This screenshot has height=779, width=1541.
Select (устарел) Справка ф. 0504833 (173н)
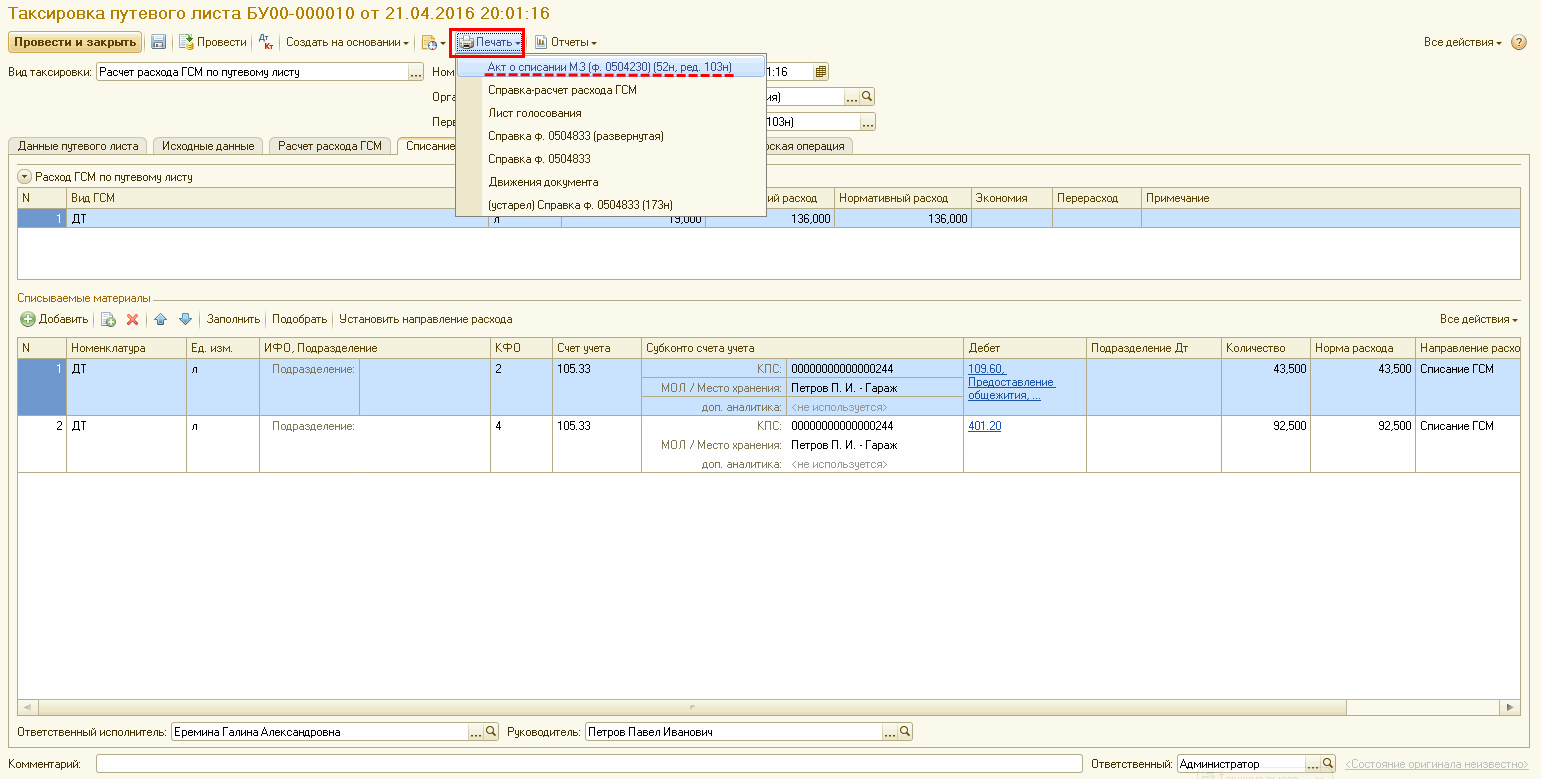coord(581,205)
